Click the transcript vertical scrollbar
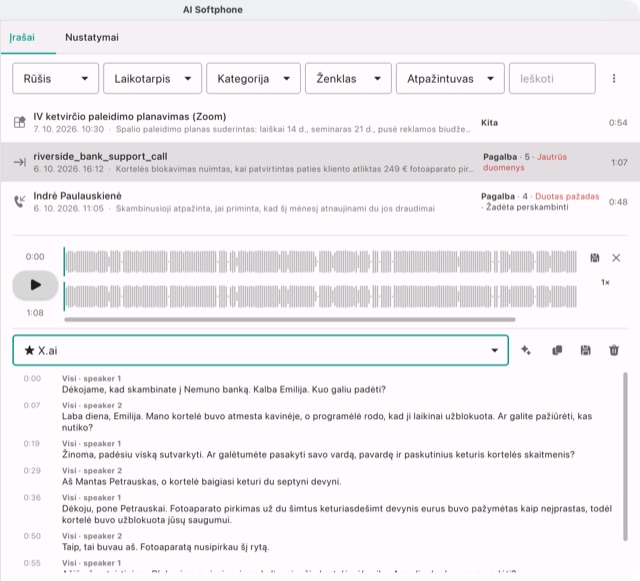 [x=625, y=456]
